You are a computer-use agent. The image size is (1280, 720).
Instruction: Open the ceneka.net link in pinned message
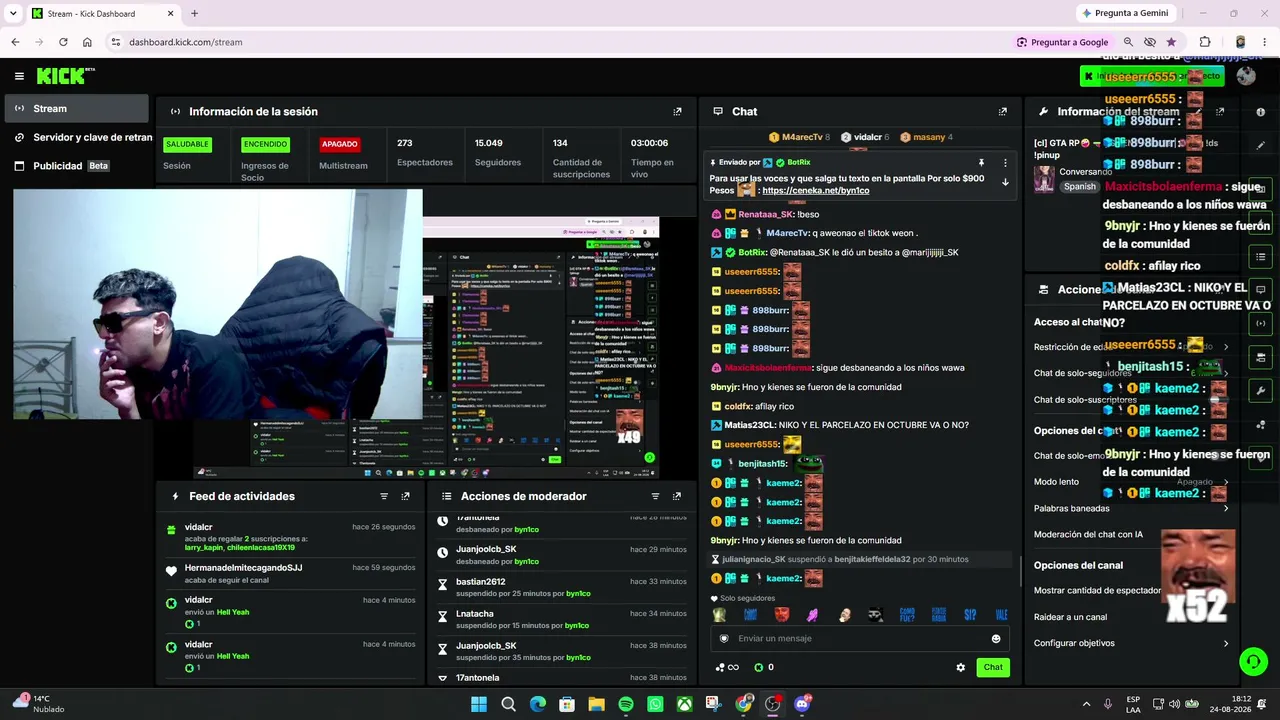(x=815, y=190)
